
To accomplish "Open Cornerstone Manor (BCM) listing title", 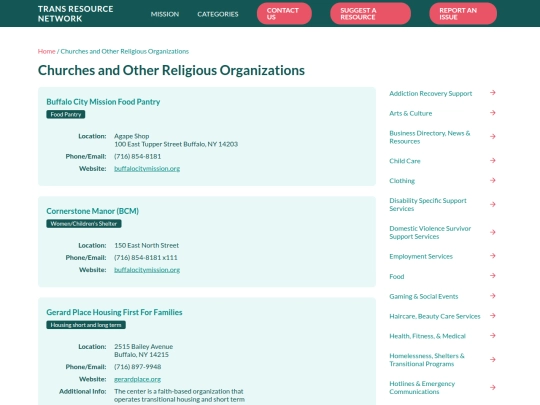I will click(92, 211).
